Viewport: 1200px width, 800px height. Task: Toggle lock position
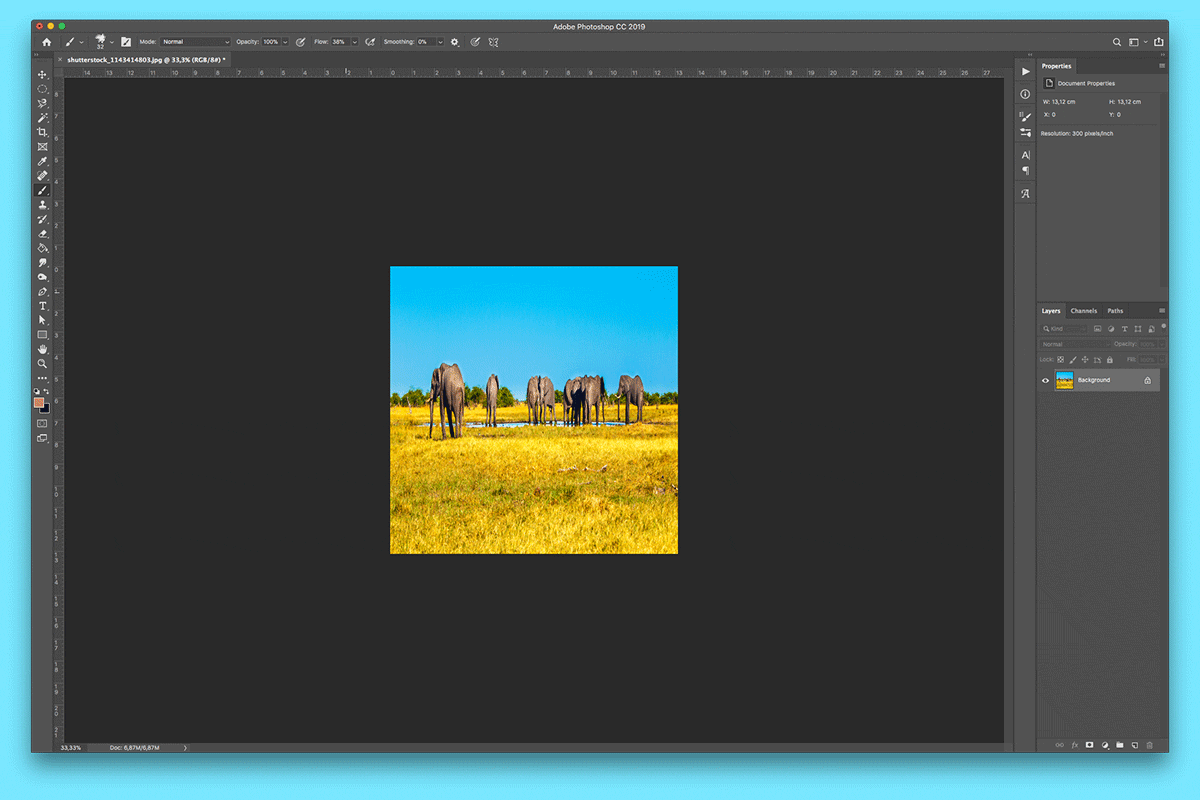click(1085, 359)
